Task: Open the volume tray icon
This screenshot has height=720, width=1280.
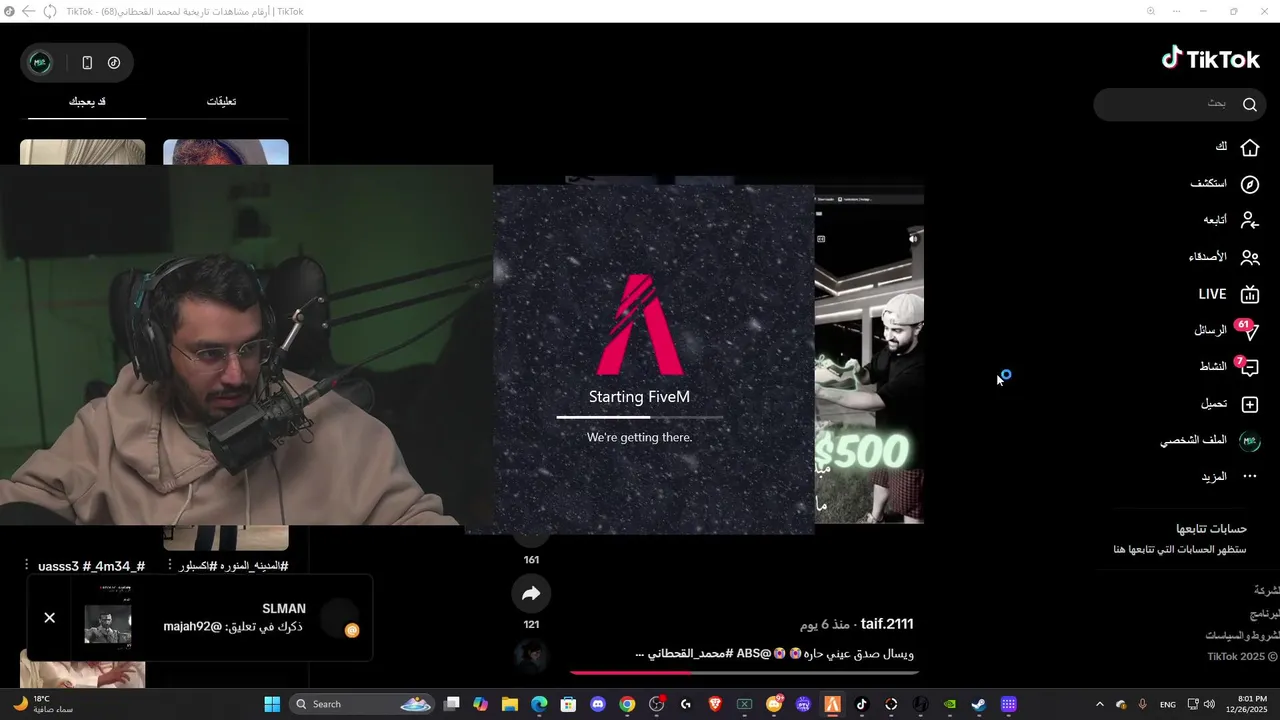Action: click(x=1209, y=704)
